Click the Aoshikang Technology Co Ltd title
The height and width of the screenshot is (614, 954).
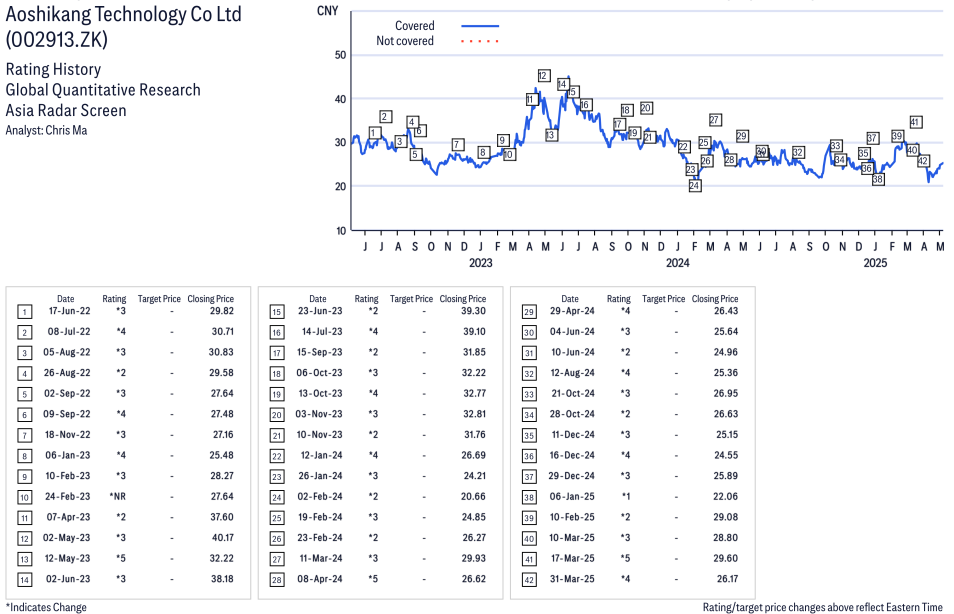(124, 14)
